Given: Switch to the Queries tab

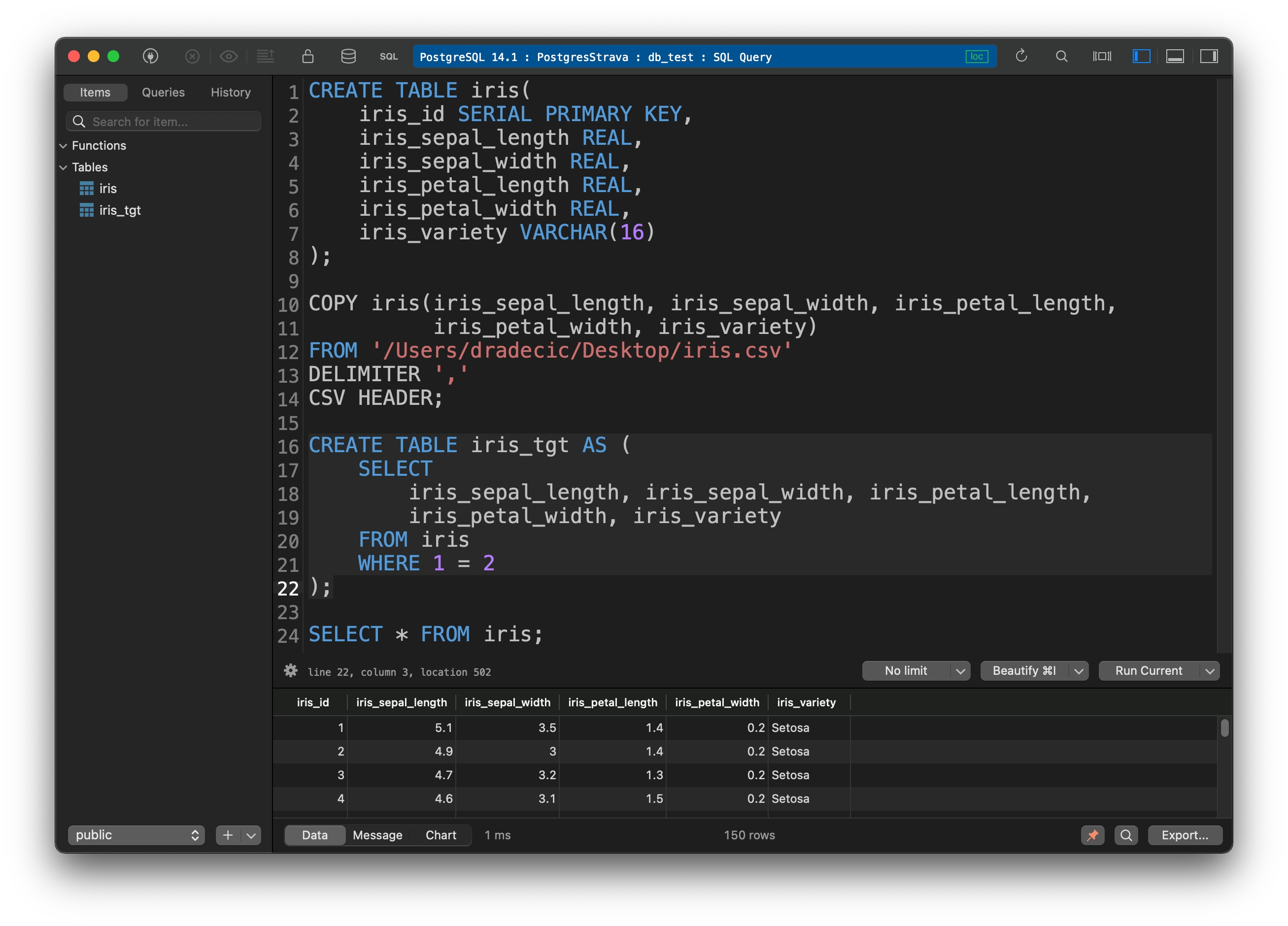Looking at the screenshot, I should pos(163,93).
